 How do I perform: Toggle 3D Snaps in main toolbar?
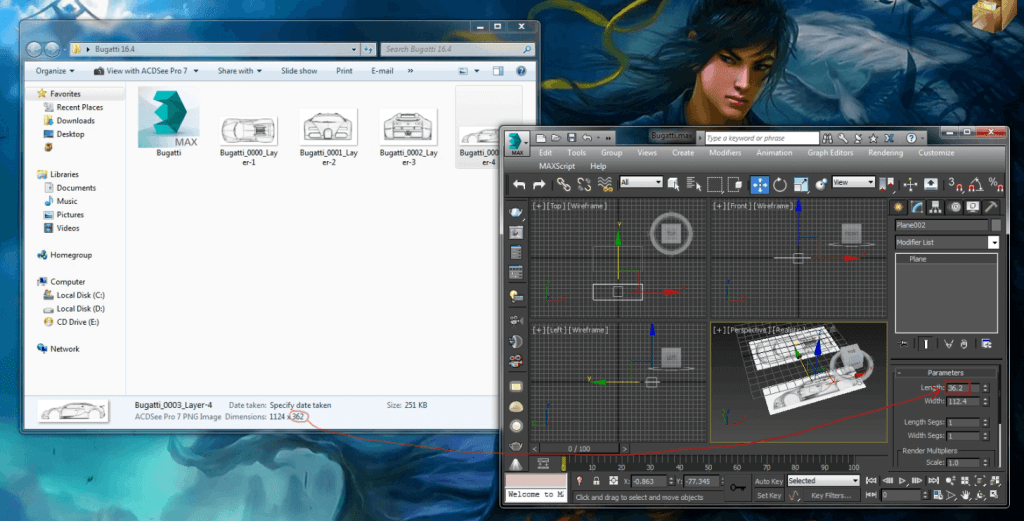point(955,185)
